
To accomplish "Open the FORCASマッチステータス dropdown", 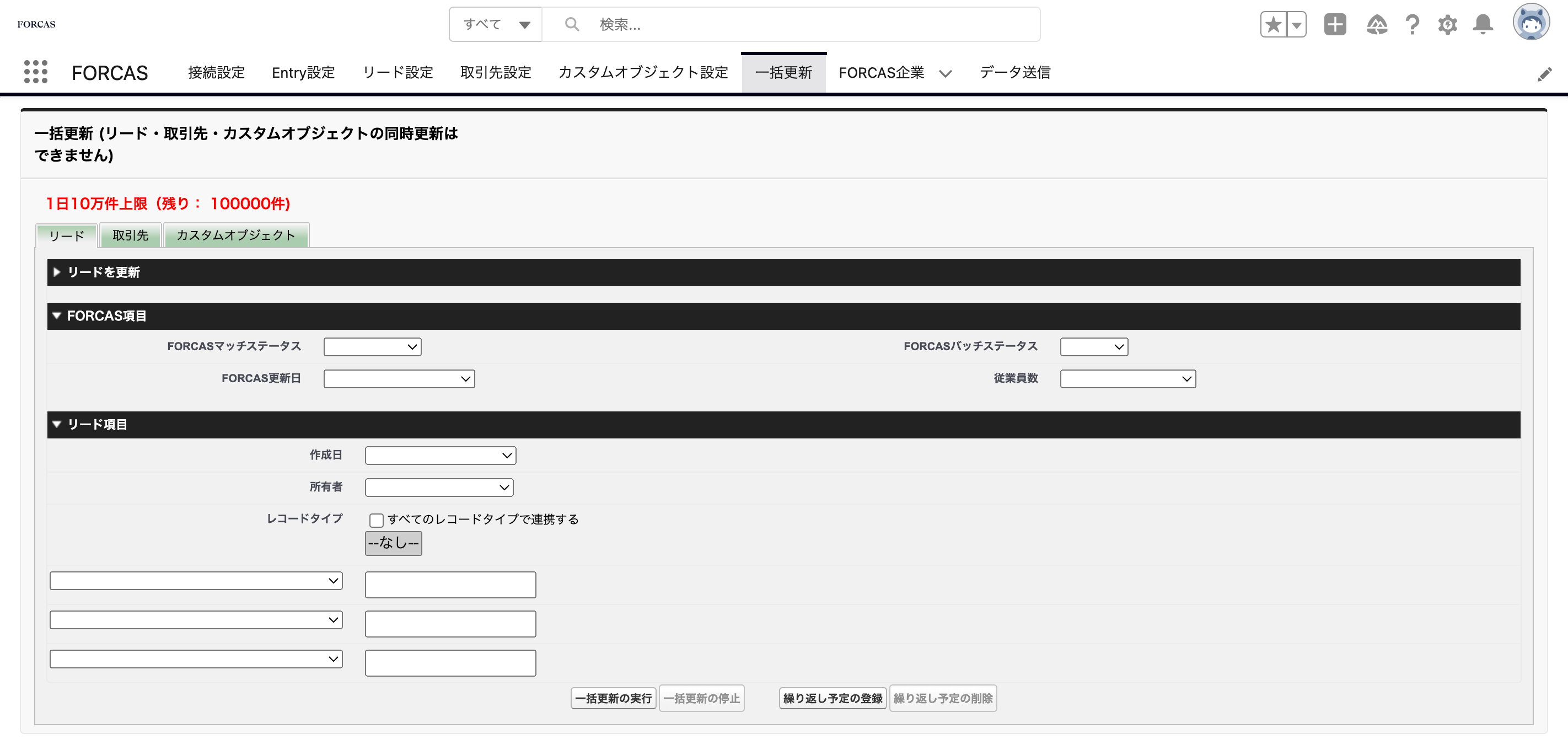I will pos(372,346).
